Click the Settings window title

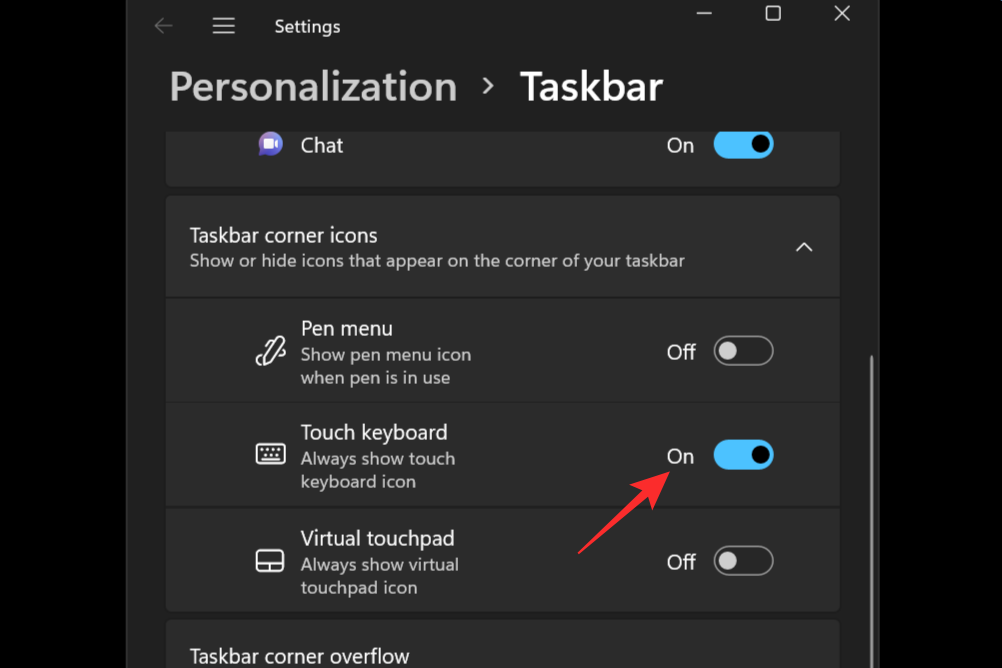tap(307, 26)
